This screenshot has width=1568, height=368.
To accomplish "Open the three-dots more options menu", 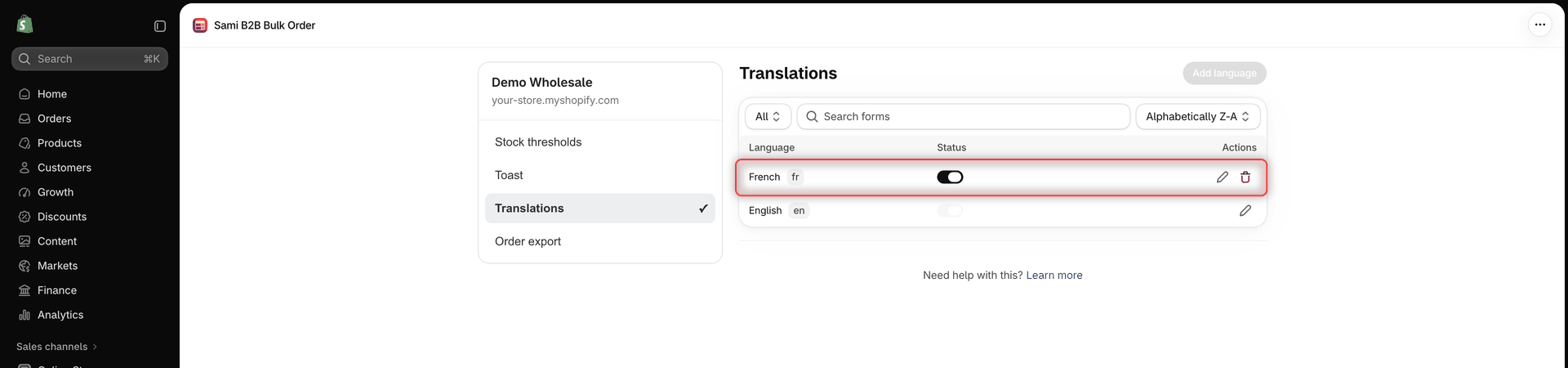I will (1539, 25).
